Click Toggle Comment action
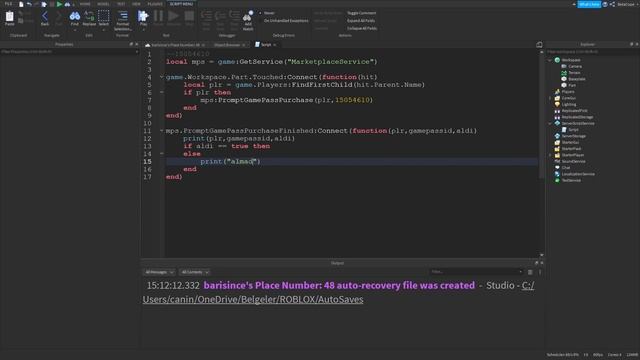Viewport: 640px width, 360px height. coord(362,13)
